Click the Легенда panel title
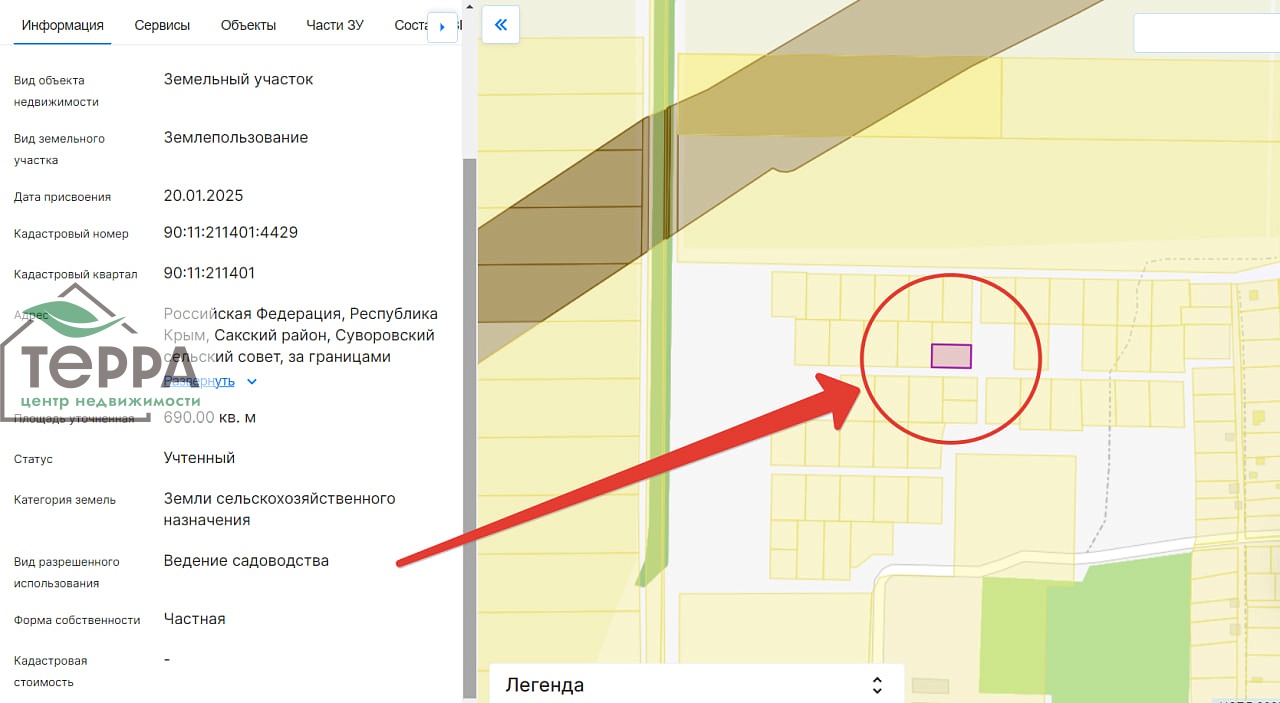The height and width of the screenshot is (703, 1280). point(545,685)
